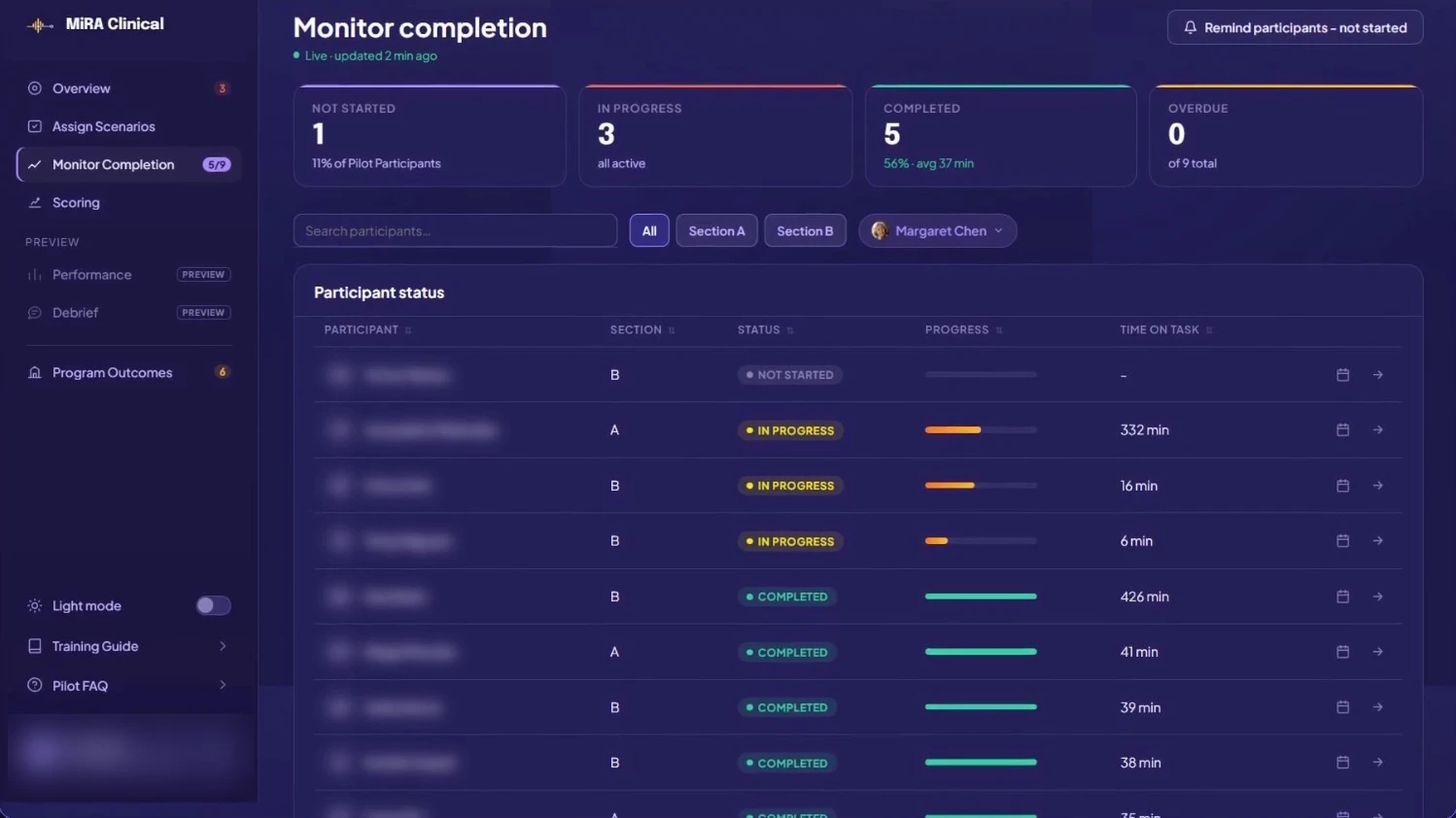1456x818 pixels.
Task: Click calendar icon in the 38 min row
Action: (1342, 762)
